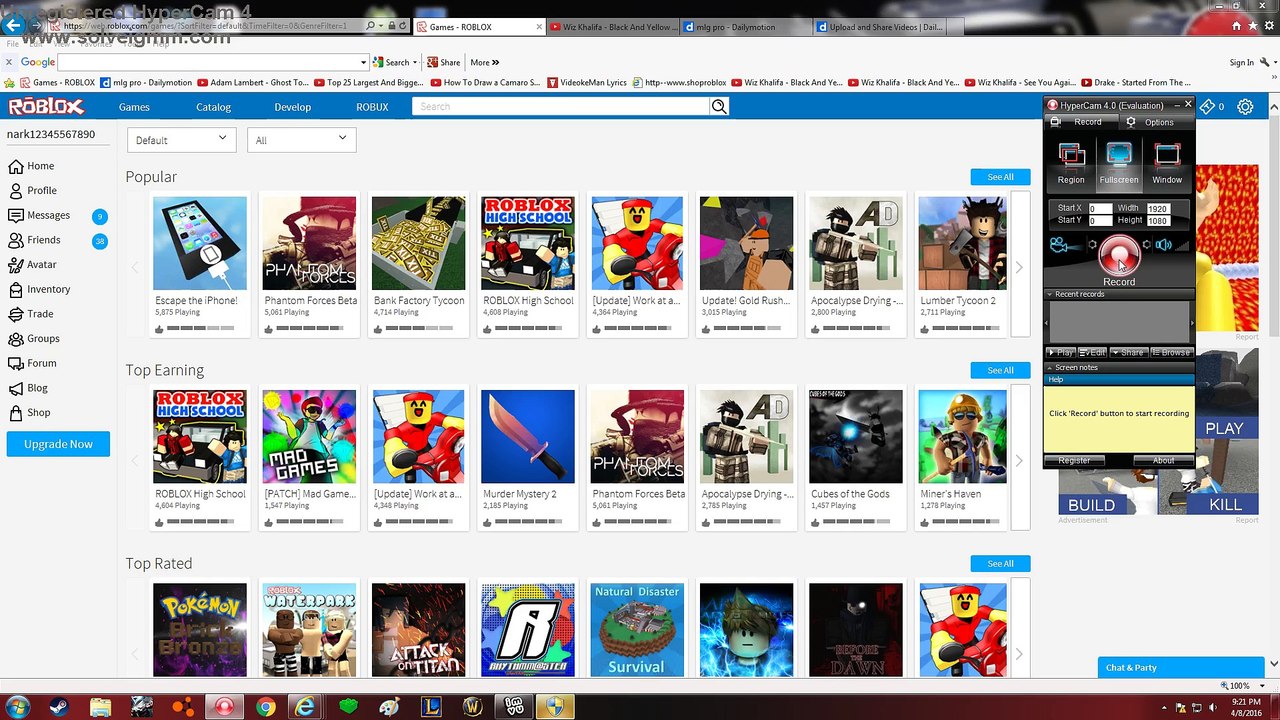Click See All for Top Earning
The image size is (1280, 720).
coord(1000,370)
